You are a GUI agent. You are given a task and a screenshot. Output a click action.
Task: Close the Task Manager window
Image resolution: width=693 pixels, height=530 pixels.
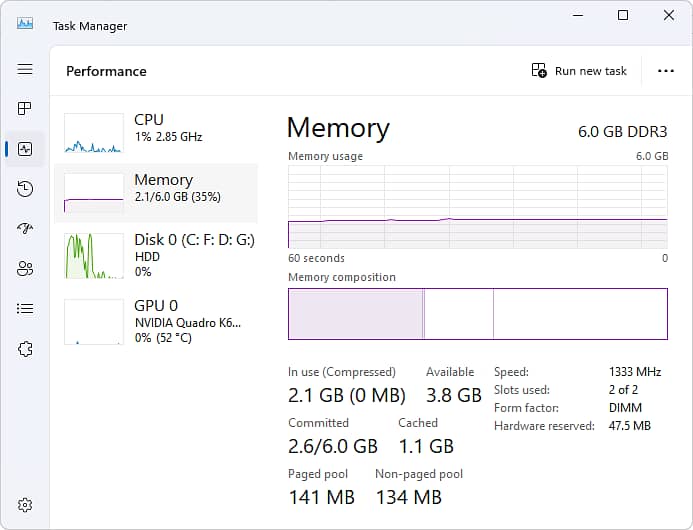pos(669,15)
